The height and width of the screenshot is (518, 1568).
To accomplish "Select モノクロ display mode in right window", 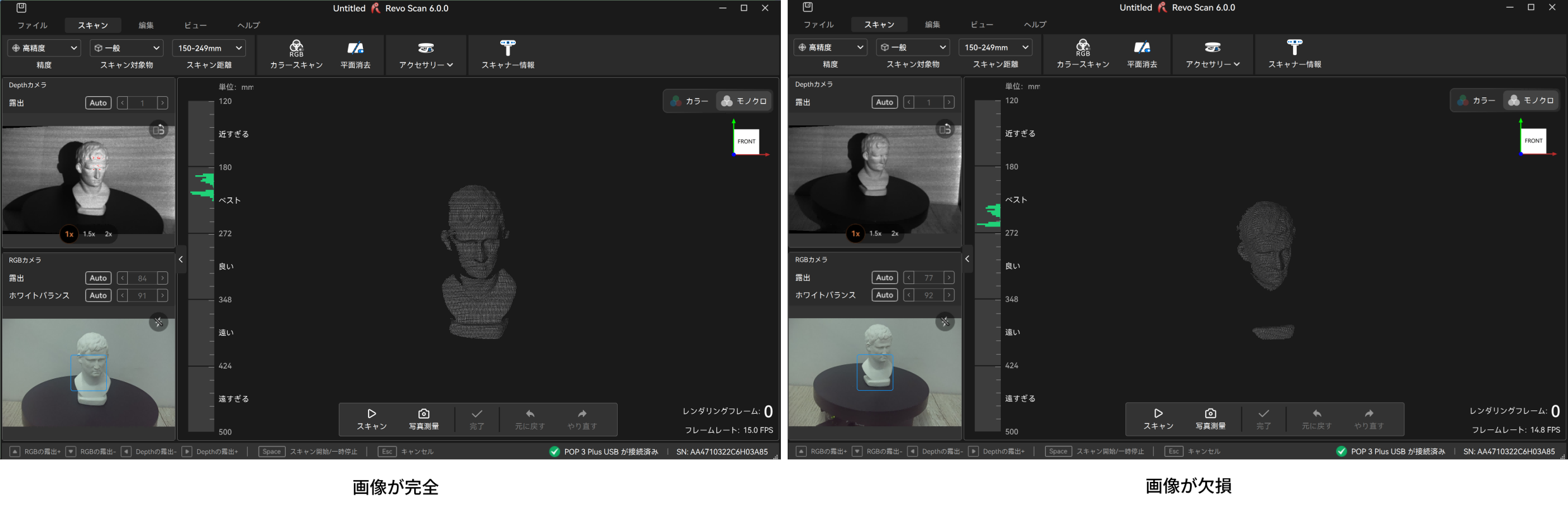I will coord(1531,101).
